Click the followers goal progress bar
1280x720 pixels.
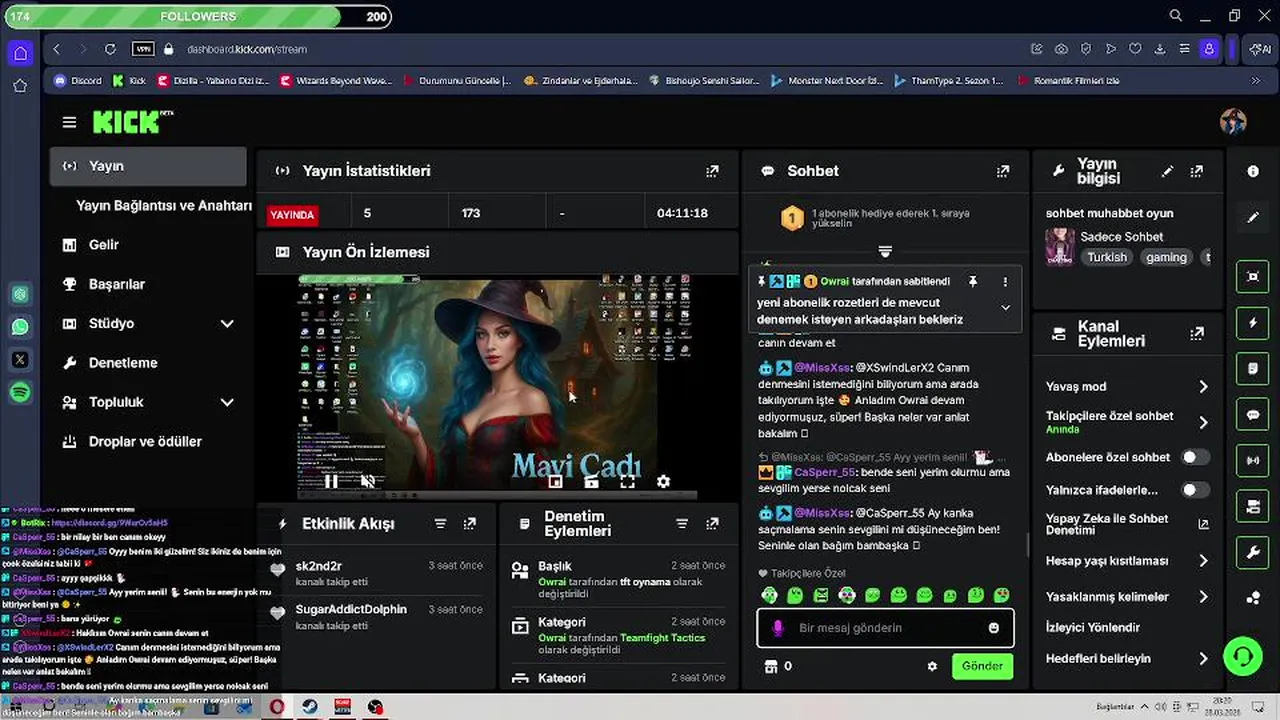coord(198,16)
